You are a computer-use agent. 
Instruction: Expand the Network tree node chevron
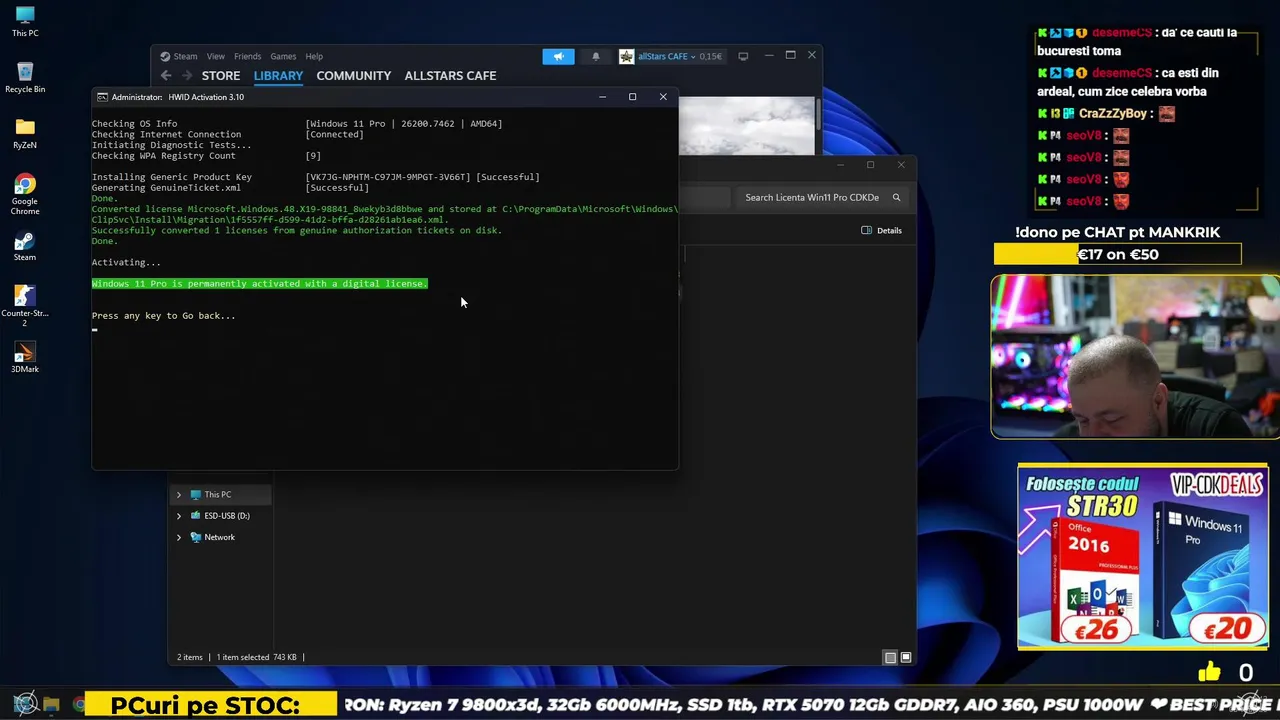pos(179,537)
